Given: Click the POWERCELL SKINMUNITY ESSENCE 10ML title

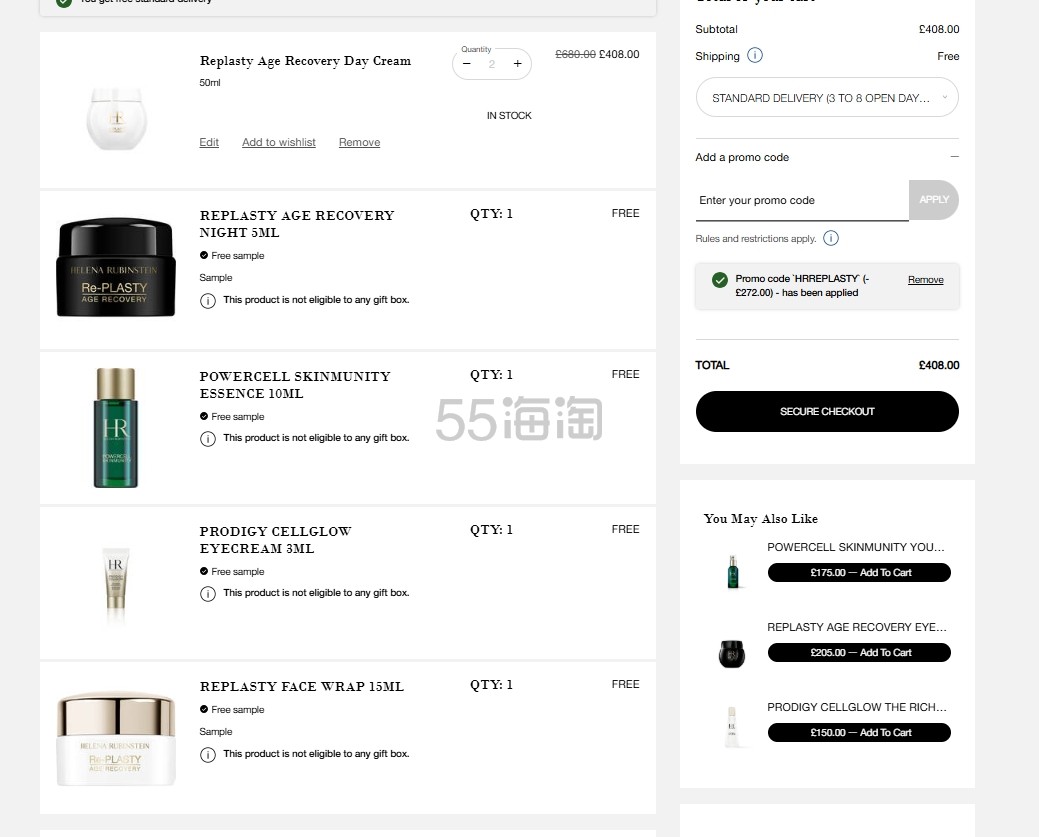Looking at the screenshot, I should (295, 385).
